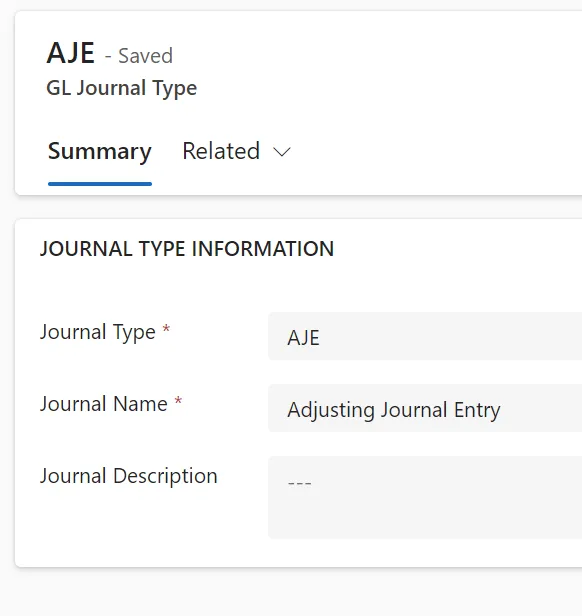Select the JOURNAL TYPE INFORMATION section header
The height and width of the screenshot is (616, 582).
point(187,249)
